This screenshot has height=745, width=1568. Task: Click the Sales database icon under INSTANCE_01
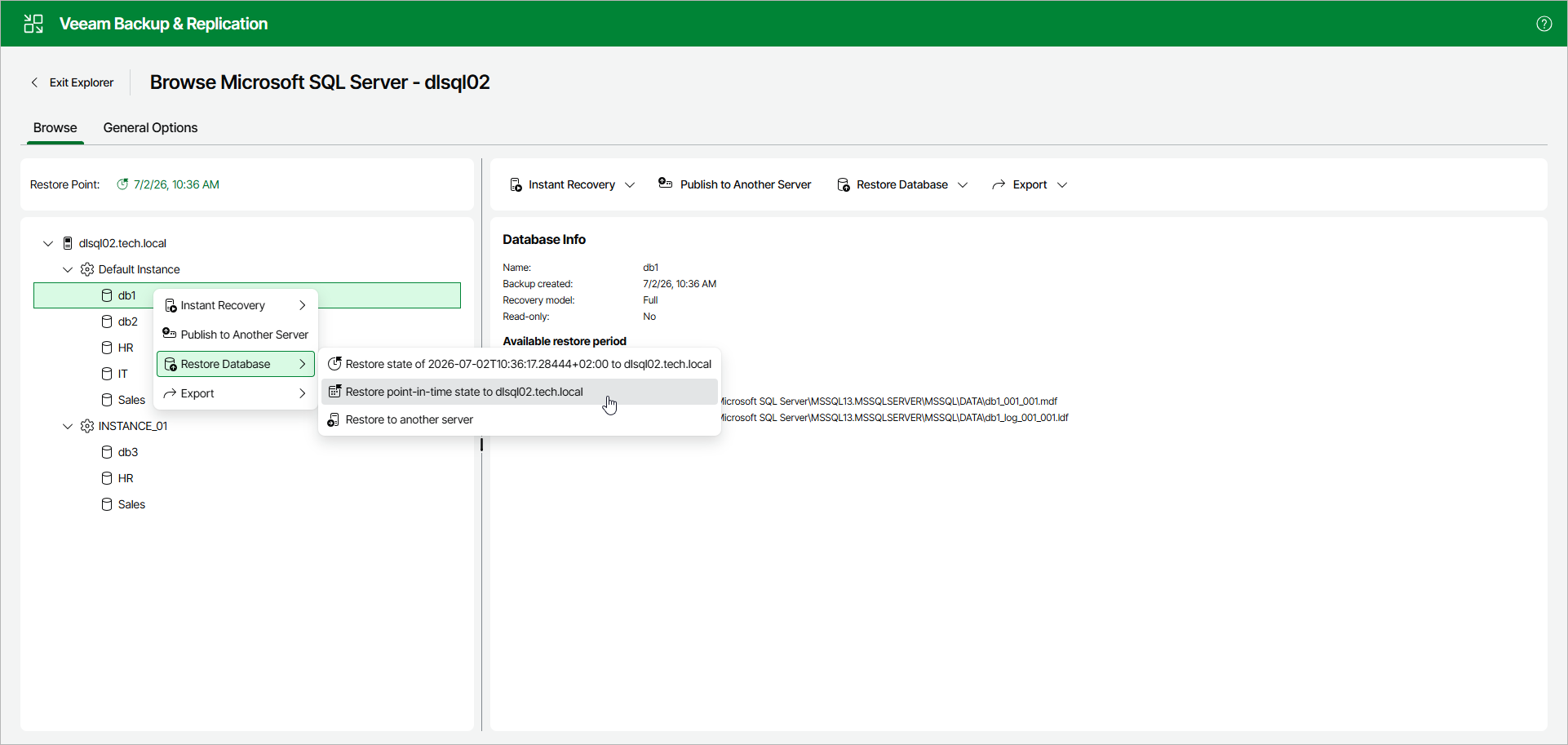107,504
